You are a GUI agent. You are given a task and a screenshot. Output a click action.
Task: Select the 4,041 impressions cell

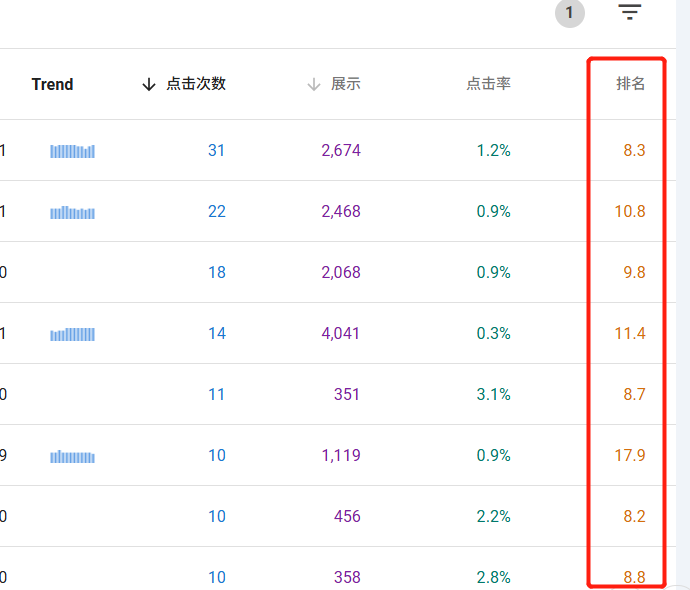point(341,334)
